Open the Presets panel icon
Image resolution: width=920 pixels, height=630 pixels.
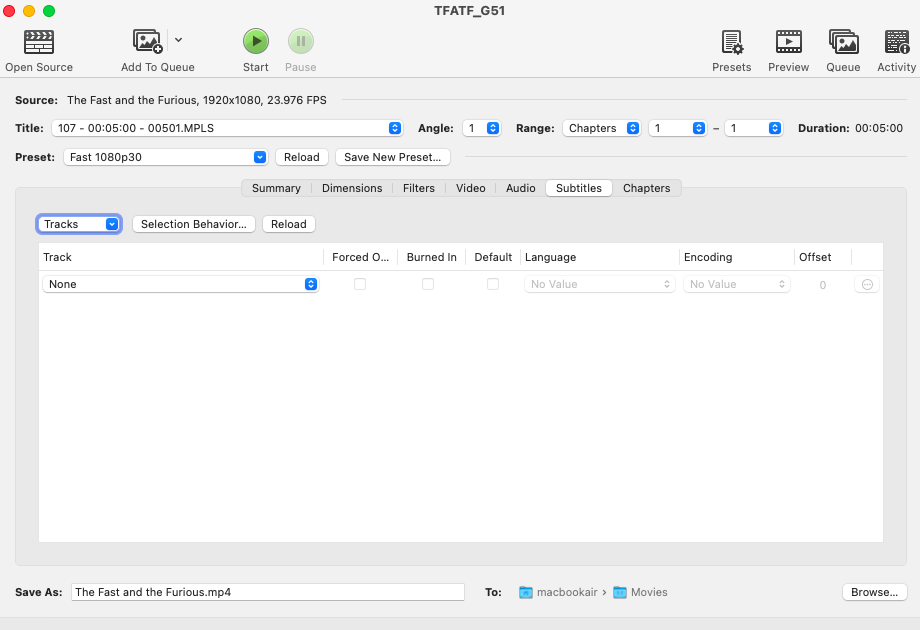point(732,42)
